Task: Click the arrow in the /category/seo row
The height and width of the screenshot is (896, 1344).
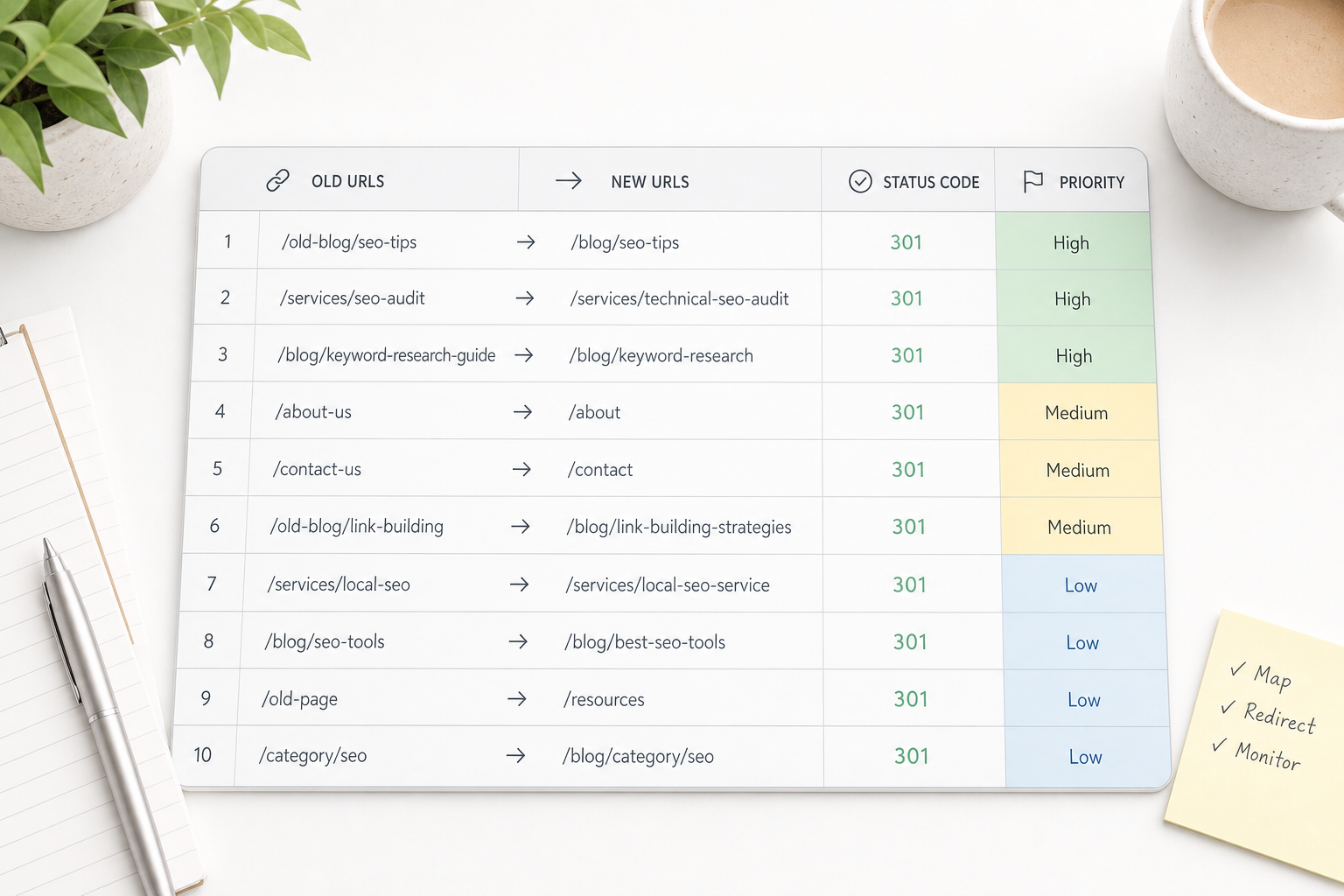Action: (x=516, y=755)
